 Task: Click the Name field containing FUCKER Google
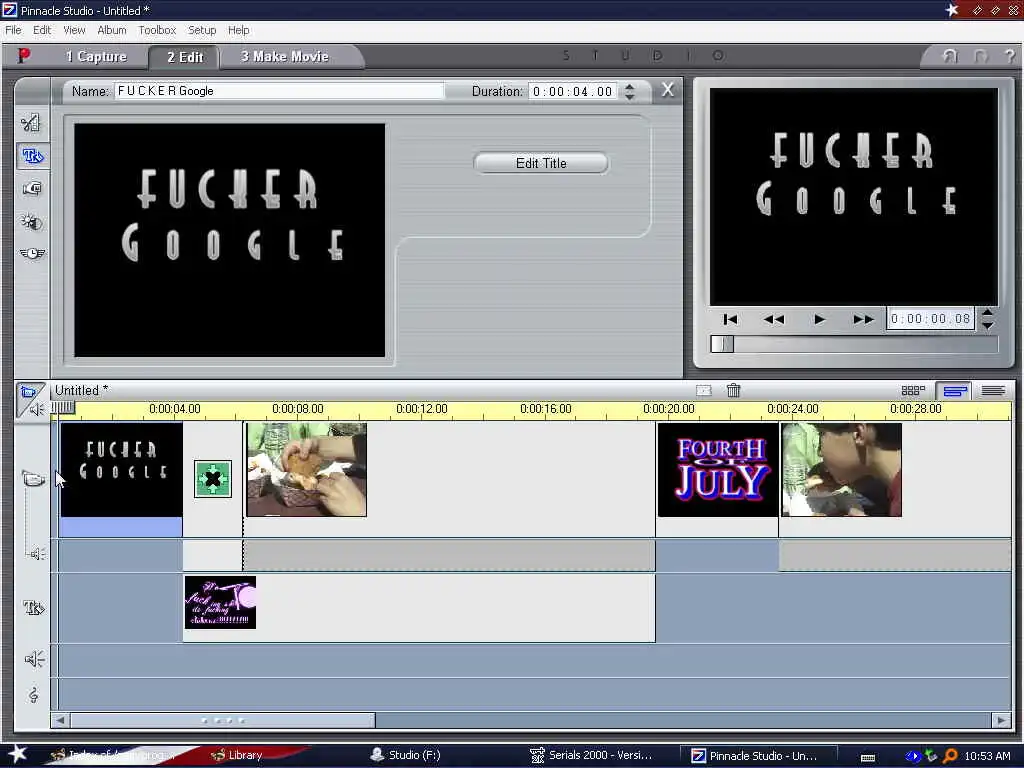coord(280,91)
